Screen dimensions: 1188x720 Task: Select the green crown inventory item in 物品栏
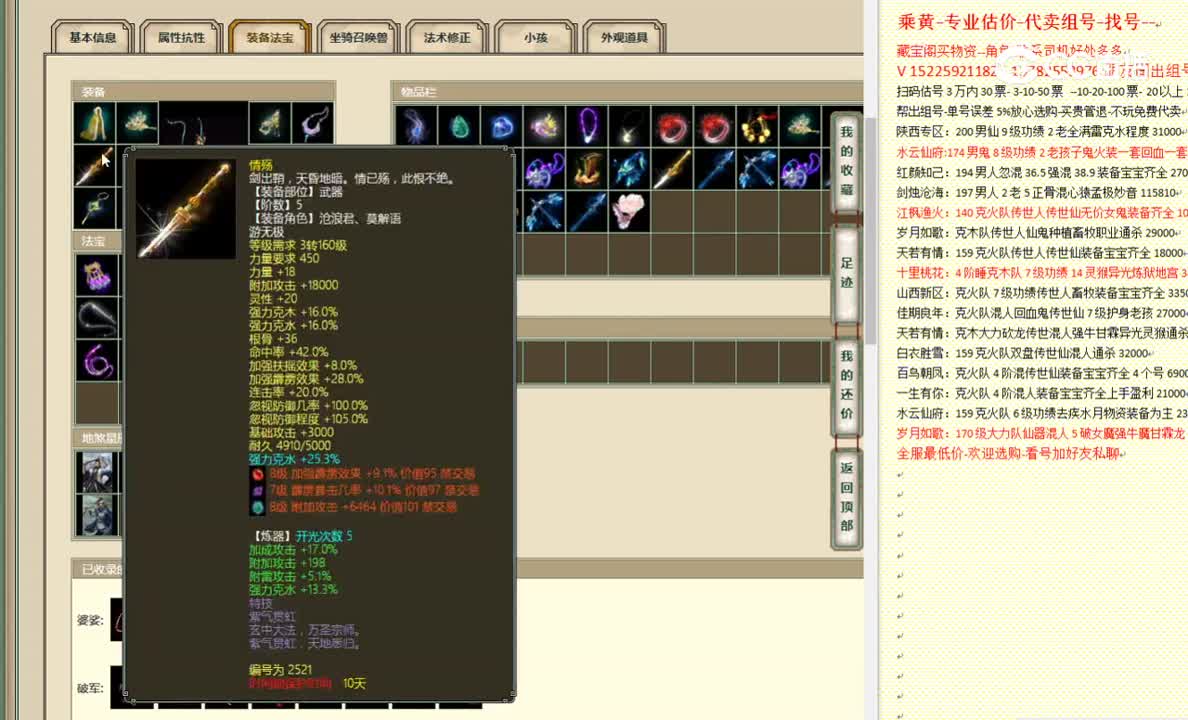point(799,125)
